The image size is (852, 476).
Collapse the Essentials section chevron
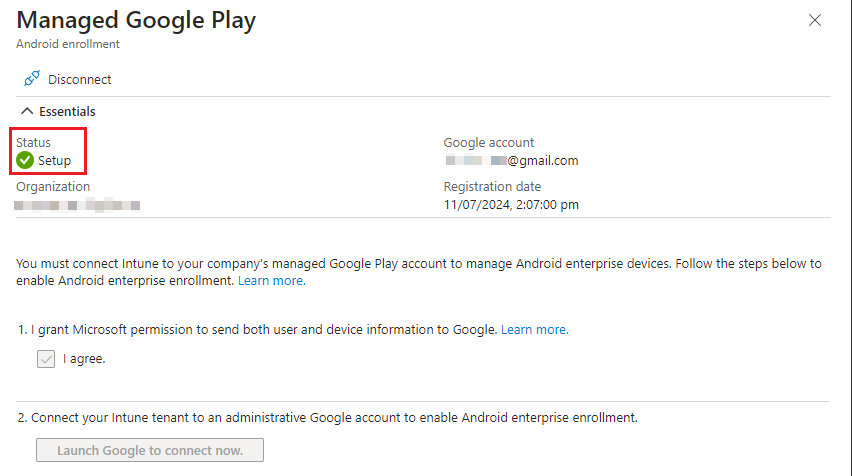click(x=26, y=112)
